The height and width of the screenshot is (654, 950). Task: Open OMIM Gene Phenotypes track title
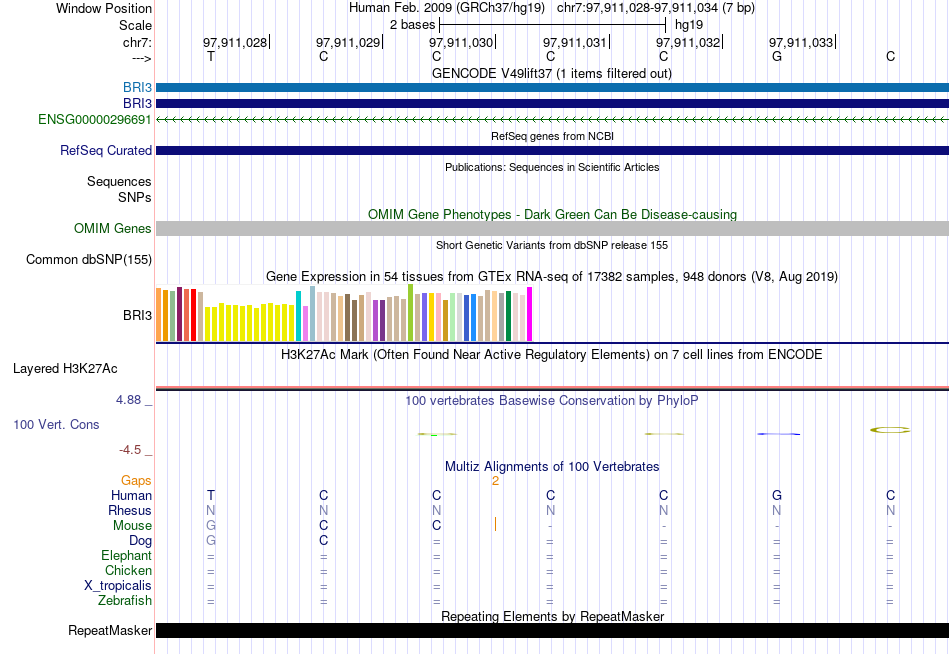pos(552,214)
